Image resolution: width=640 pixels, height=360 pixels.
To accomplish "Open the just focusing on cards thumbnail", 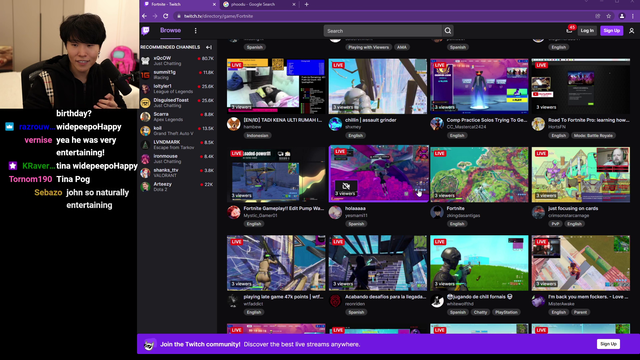I will pos(580,175).
